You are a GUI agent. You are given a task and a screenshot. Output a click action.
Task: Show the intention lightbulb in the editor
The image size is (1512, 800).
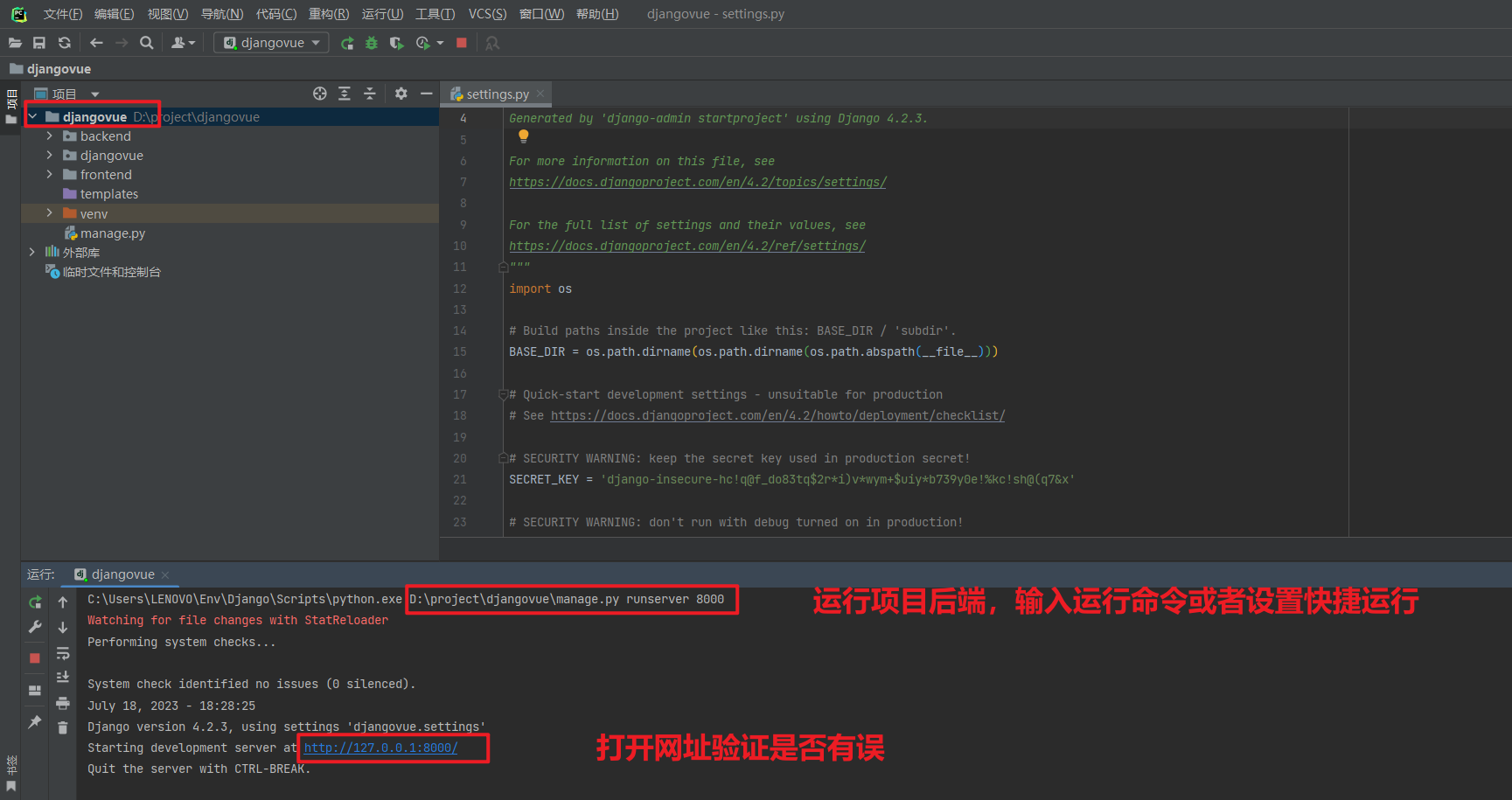523,136
